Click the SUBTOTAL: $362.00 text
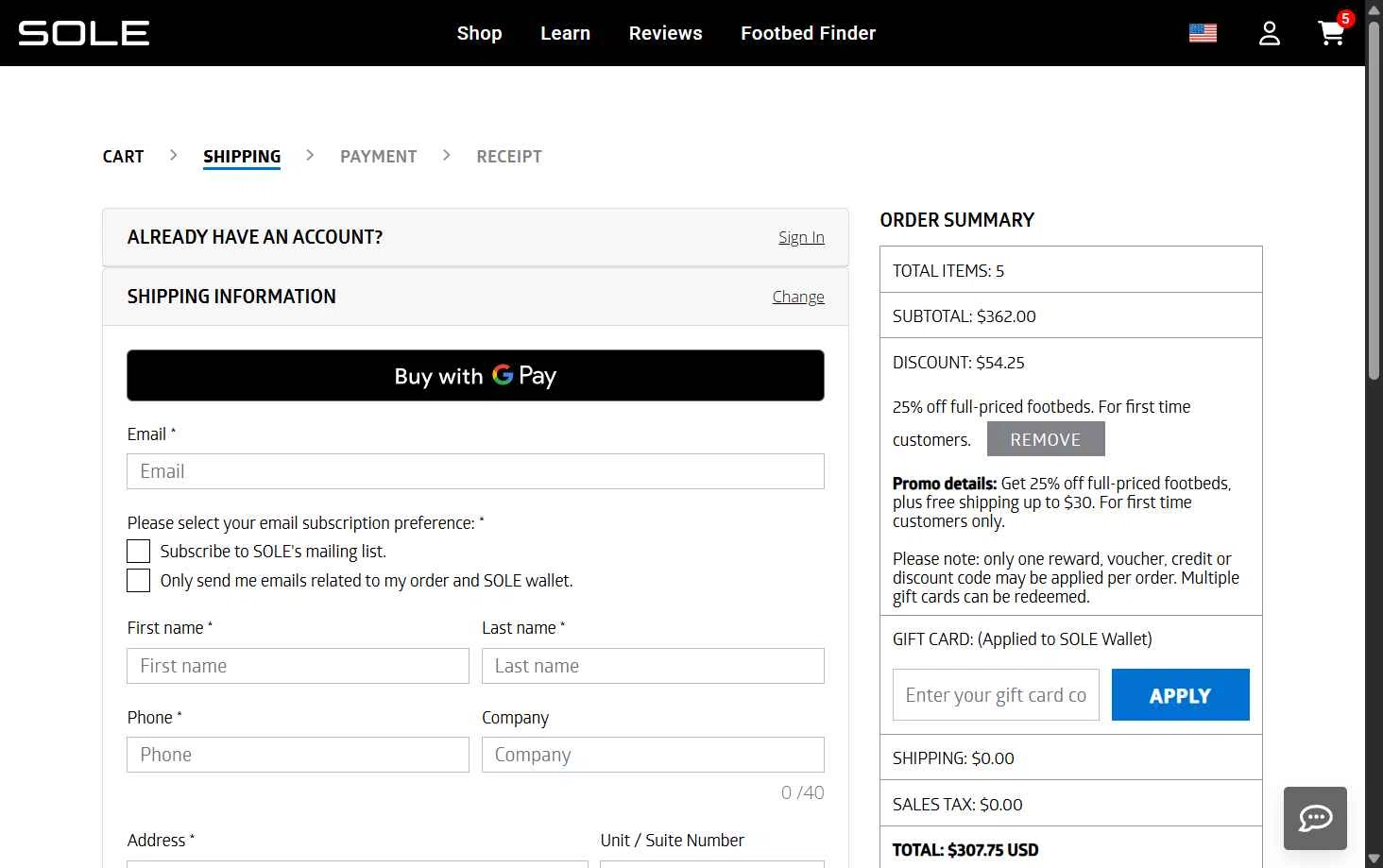The height and width of the screenshot is (868, 1383). (964, 316)
